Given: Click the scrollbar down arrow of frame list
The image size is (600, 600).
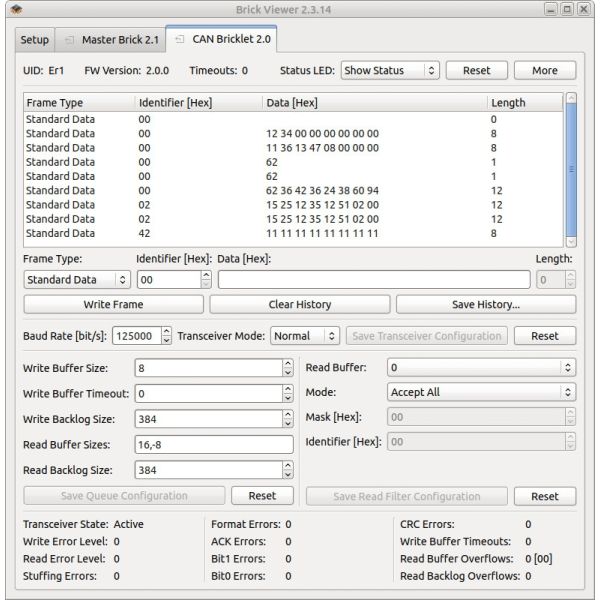Looking at the screenshot, I should (x=571, y=242).
